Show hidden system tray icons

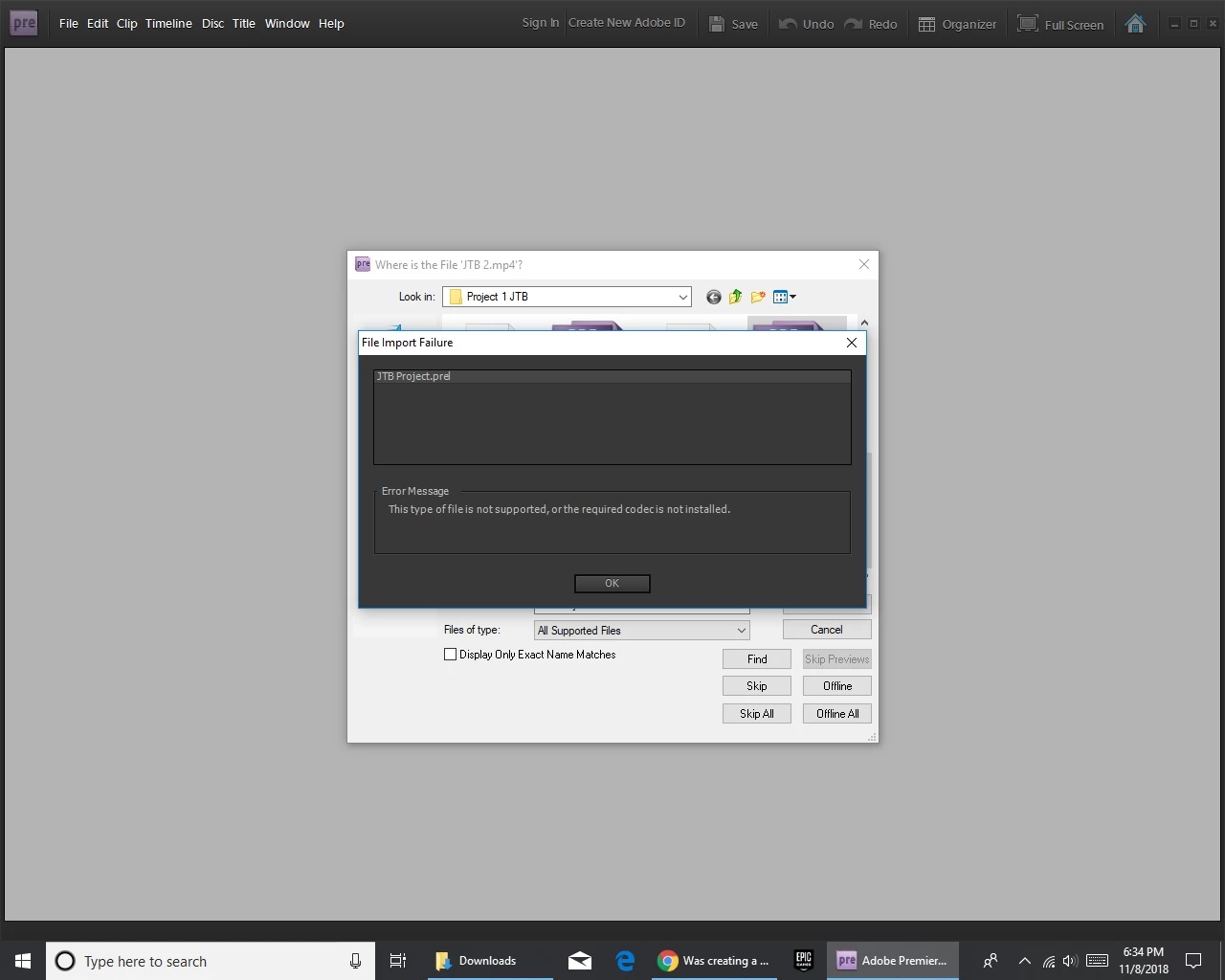(x=1024, y=961)
